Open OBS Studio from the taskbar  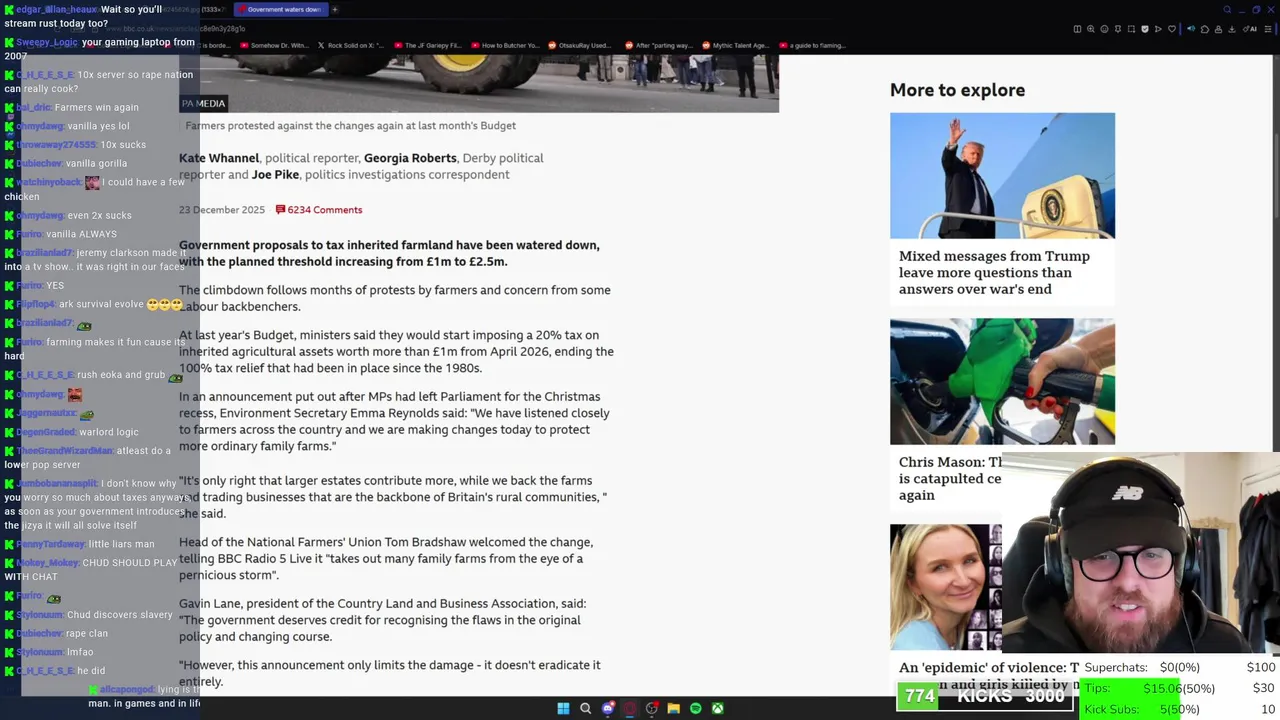[652, 708]
